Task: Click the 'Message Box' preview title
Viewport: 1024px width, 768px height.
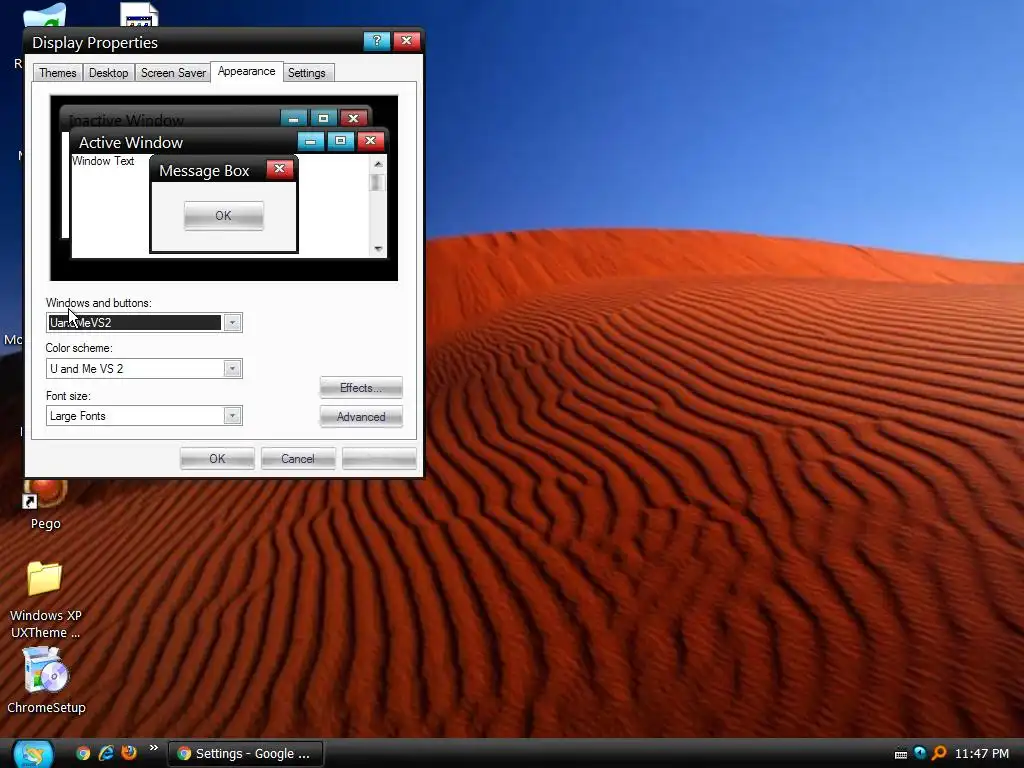Action: (204, 170)
